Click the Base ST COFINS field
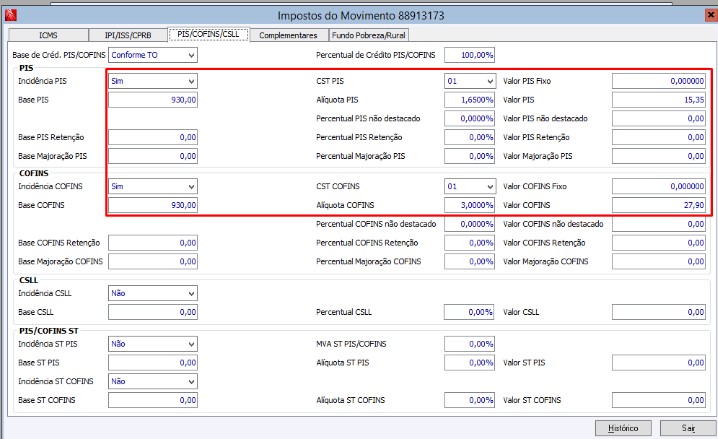 [x=153, y=400]
